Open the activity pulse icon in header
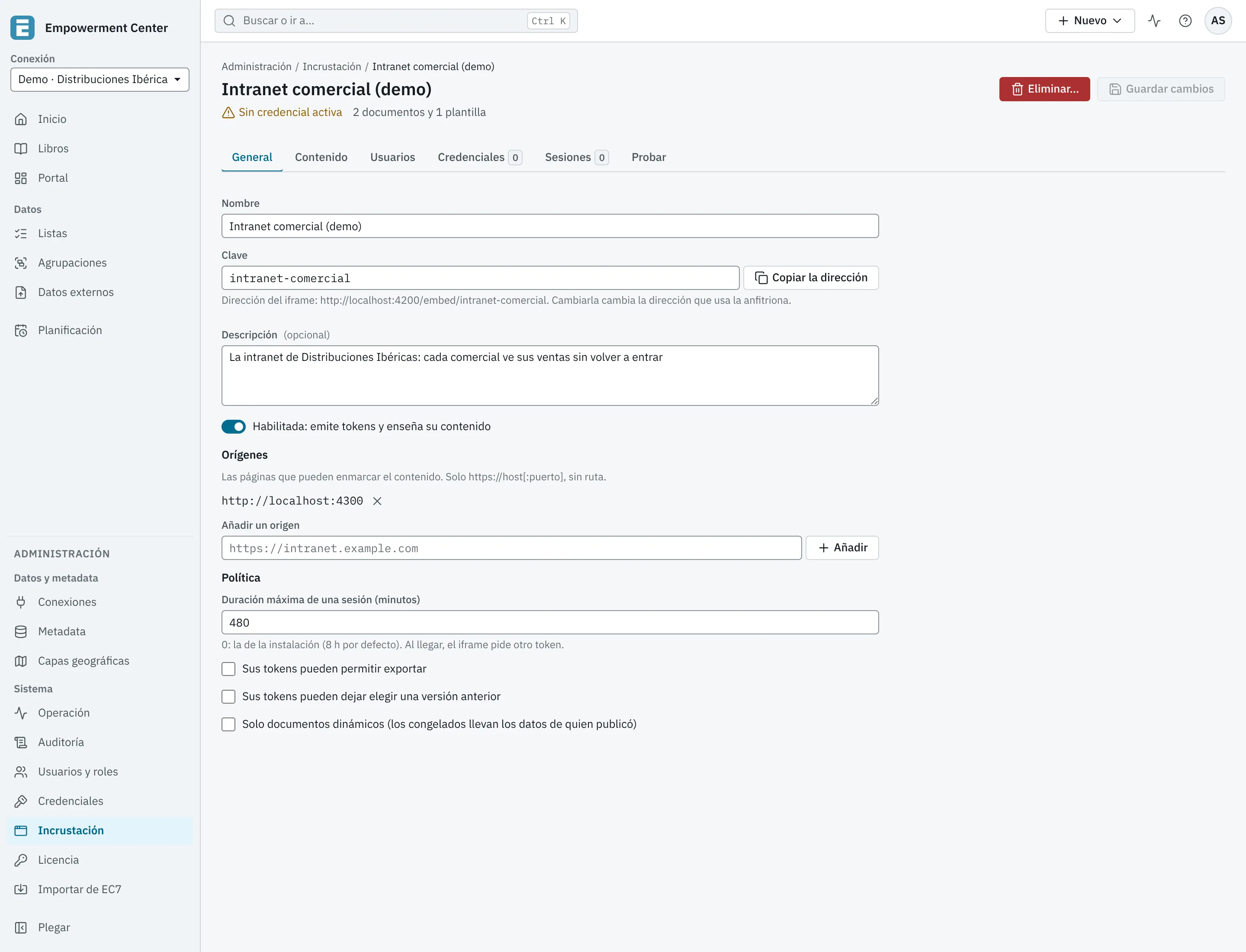 1154,21
